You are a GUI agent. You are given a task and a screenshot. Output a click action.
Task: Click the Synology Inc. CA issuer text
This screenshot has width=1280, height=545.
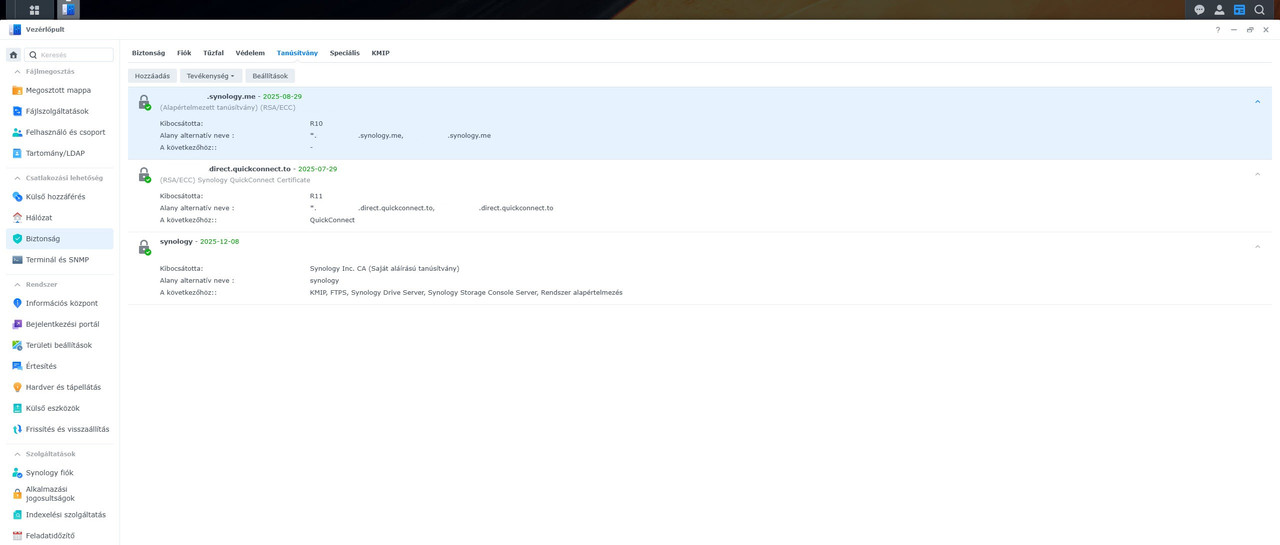coord(384,269)
